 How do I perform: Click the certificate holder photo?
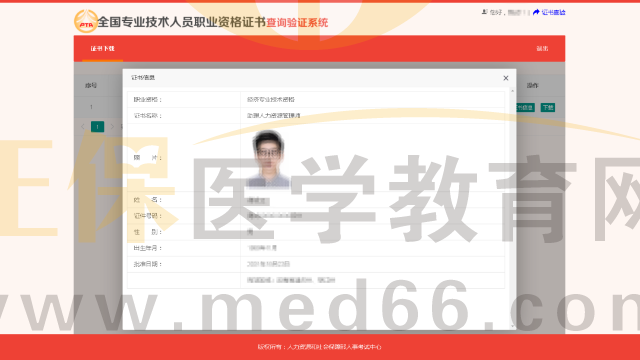pyautogui.click(x=268, y=158)
